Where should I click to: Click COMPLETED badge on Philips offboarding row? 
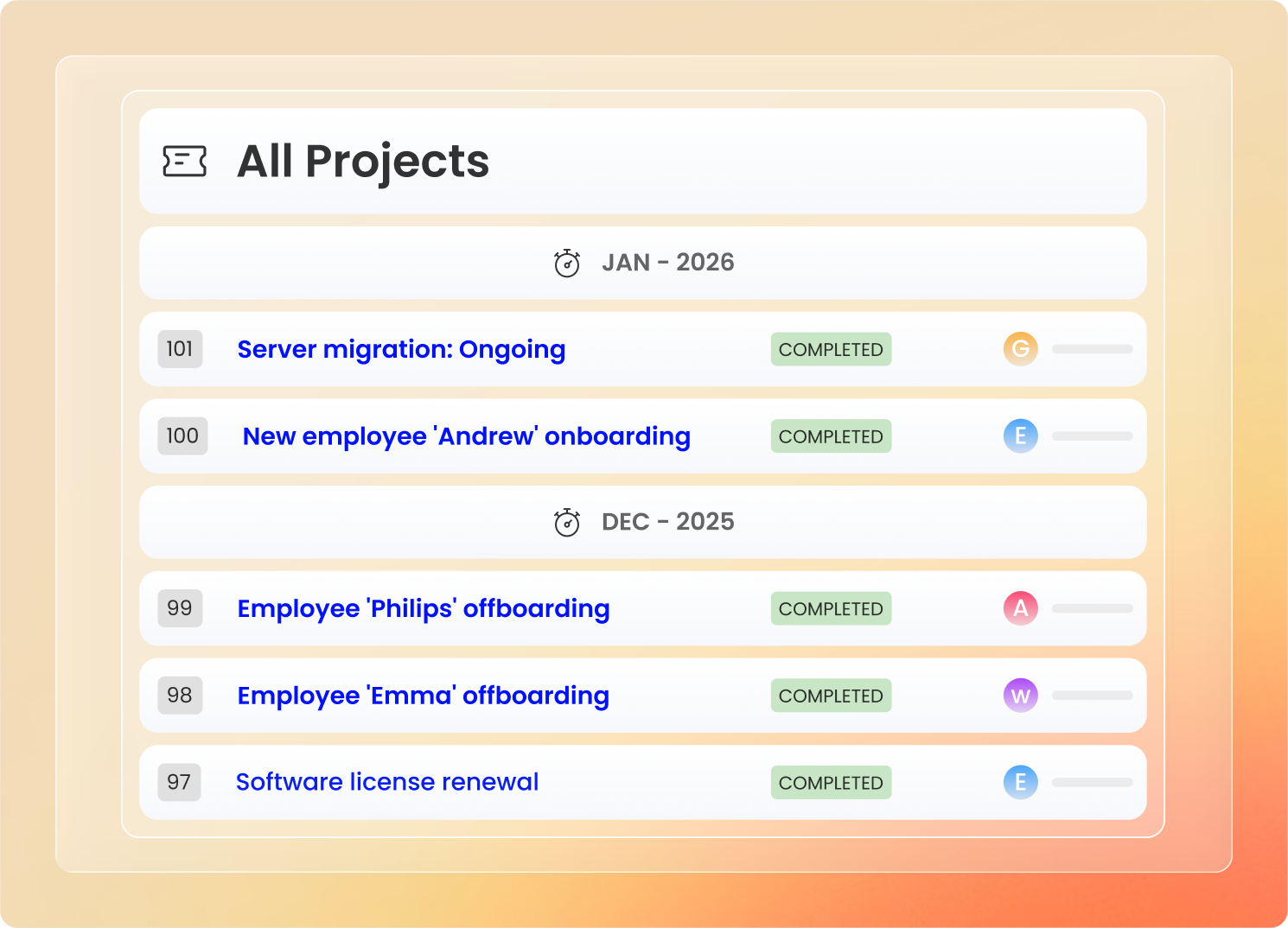coord(831,608)
